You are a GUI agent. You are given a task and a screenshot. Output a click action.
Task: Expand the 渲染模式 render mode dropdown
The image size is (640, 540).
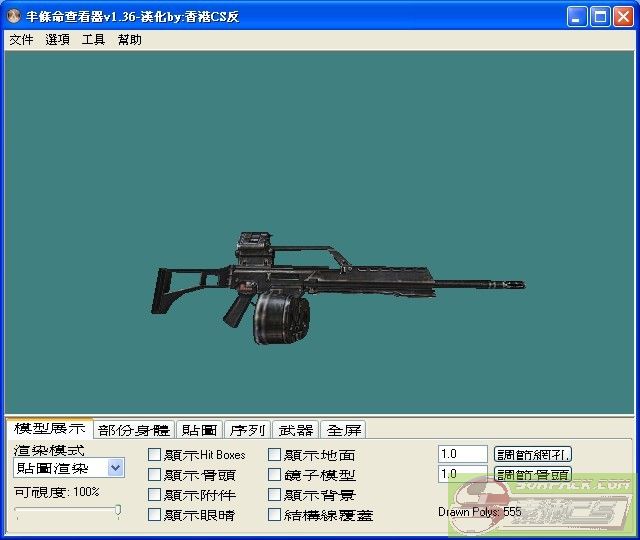coord(116,468)
